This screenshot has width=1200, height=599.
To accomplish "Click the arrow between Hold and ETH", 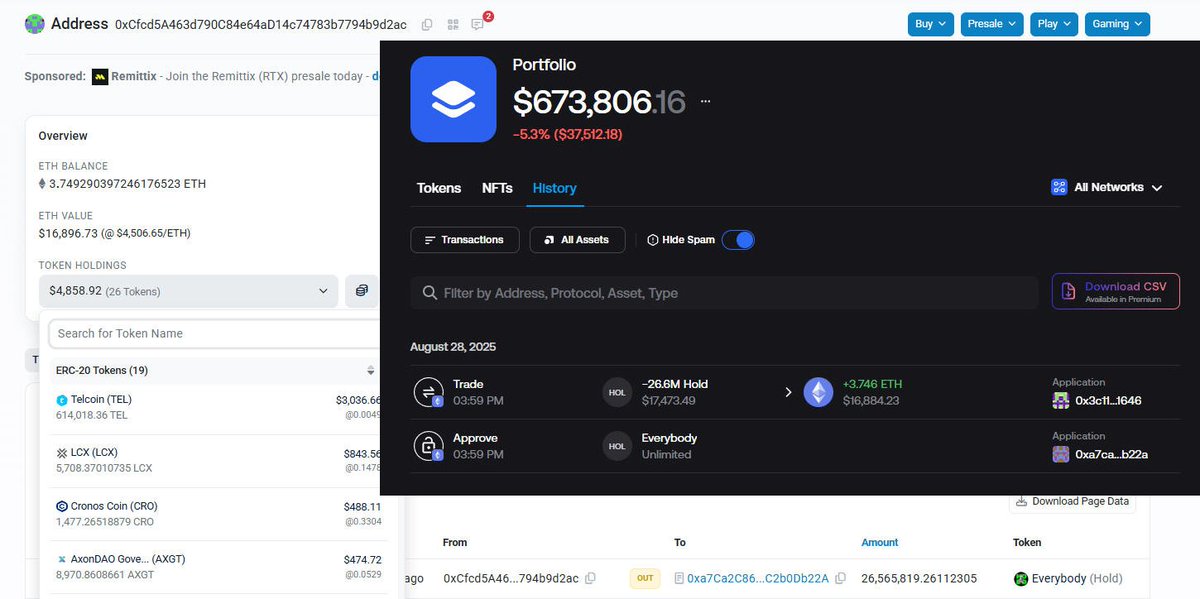I will (x=788, y=392).
